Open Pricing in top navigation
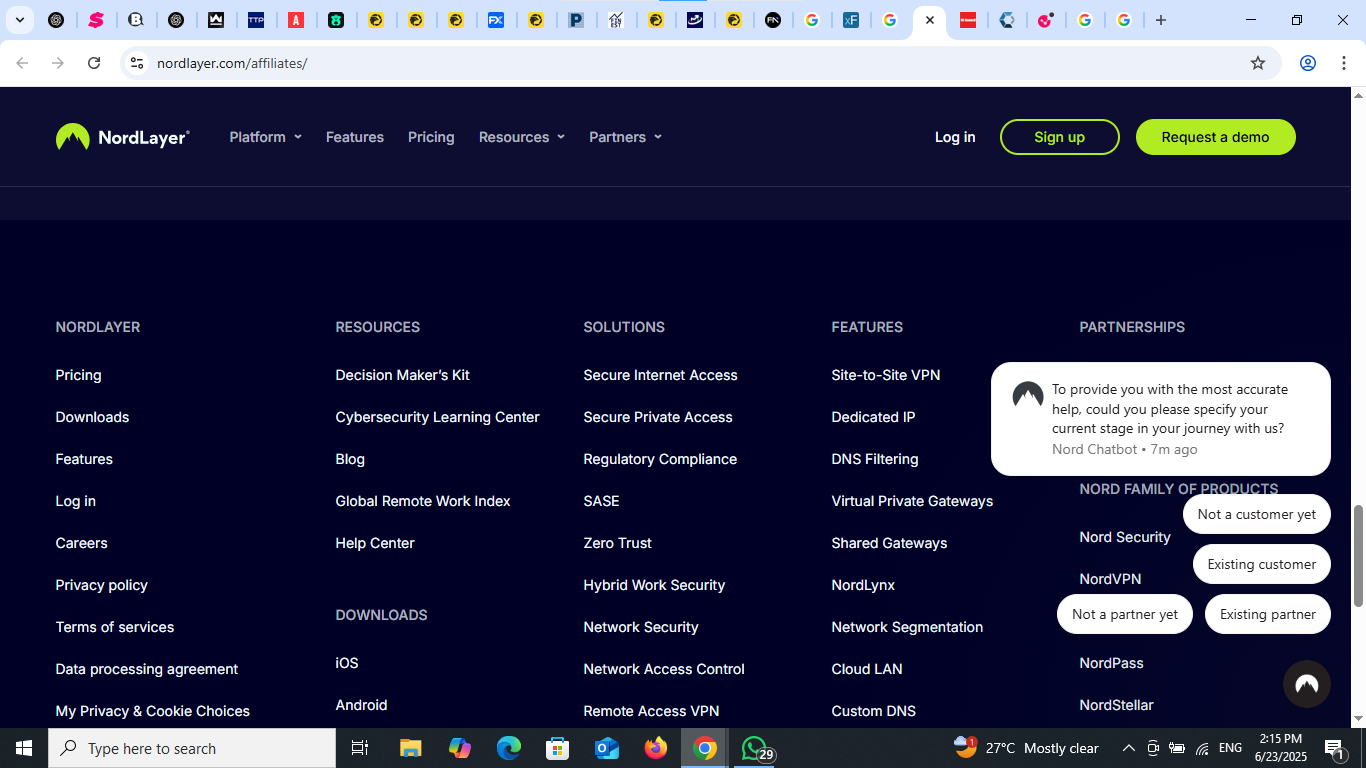The height and width of the screenshot is (768, 1366). tap(431, 137)
